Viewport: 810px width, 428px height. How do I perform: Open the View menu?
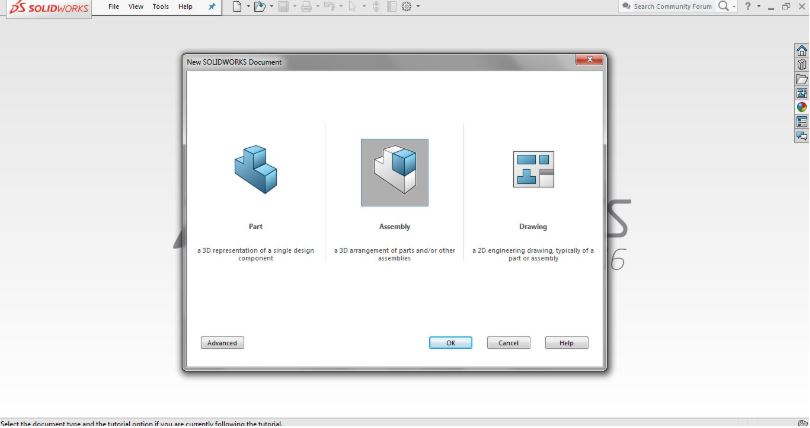click(136, 7)
